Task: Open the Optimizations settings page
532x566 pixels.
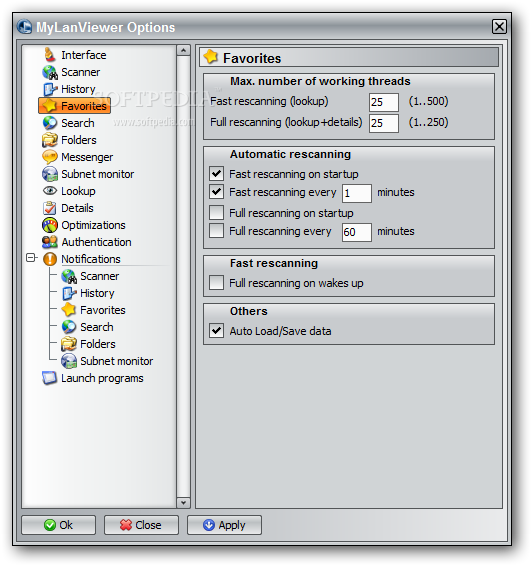Action: point(93,225)
